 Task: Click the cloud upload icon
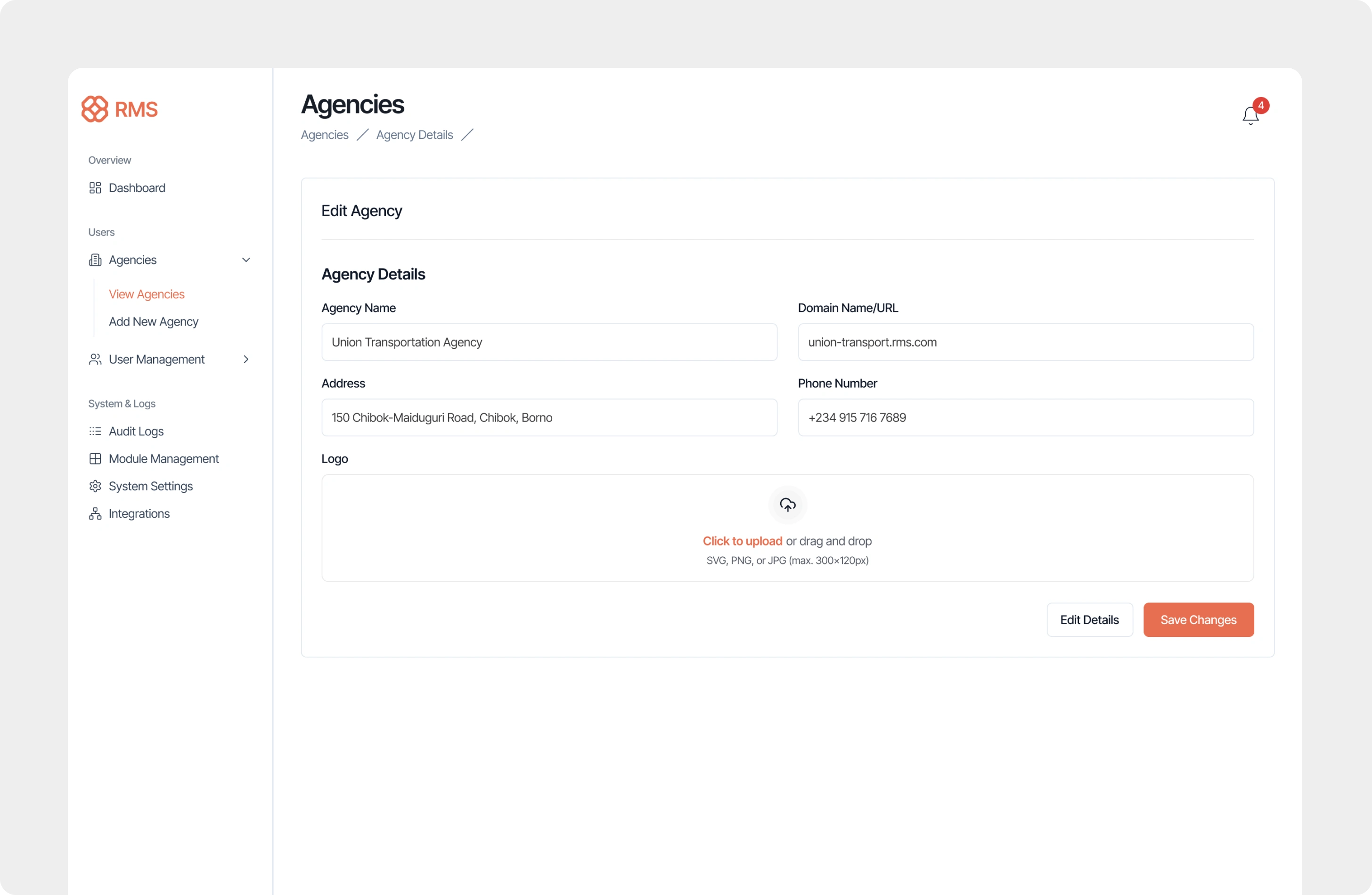[x=787, y=505]
